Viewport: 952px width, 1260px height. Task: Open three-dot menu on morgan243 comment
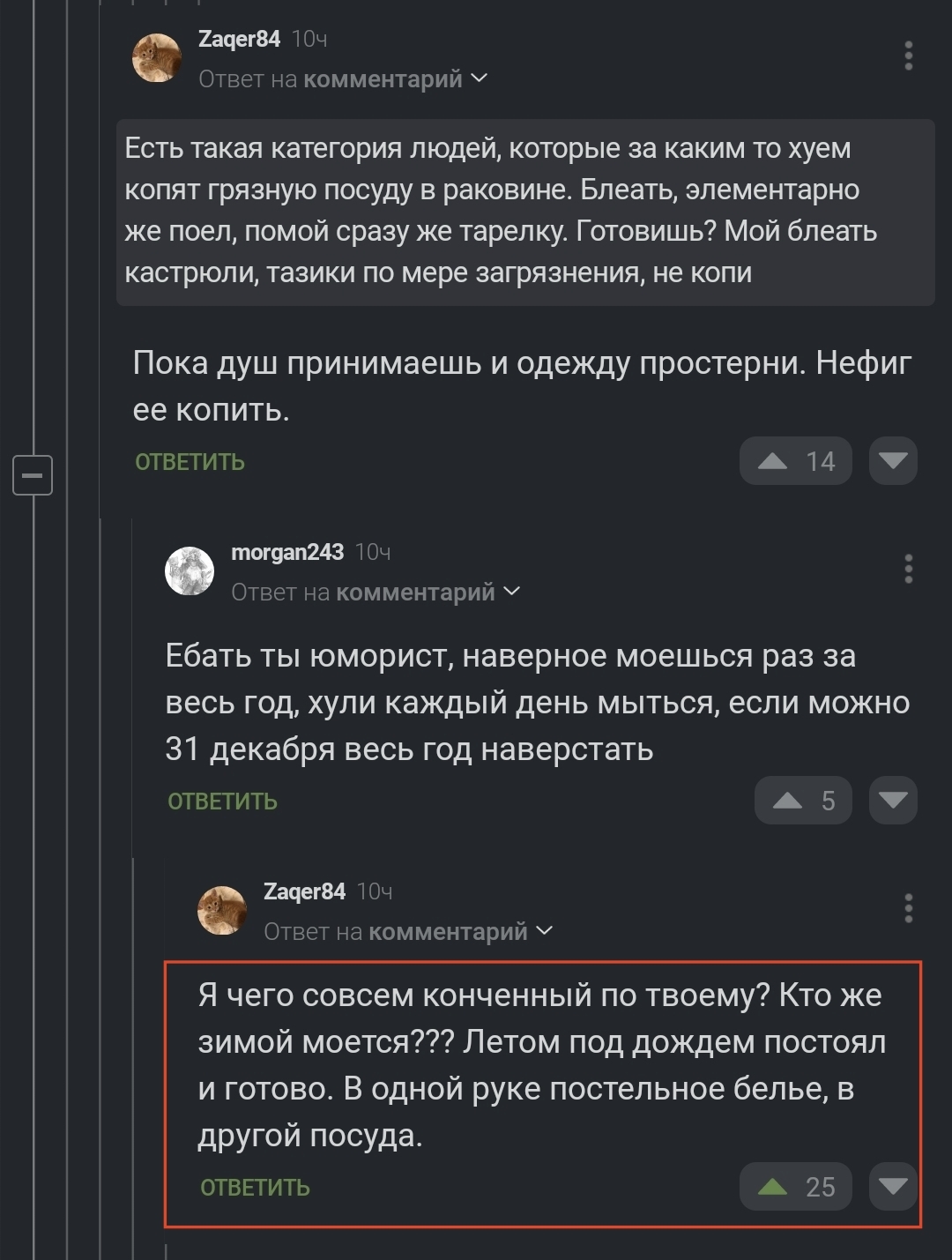click(x=908, y=569)
